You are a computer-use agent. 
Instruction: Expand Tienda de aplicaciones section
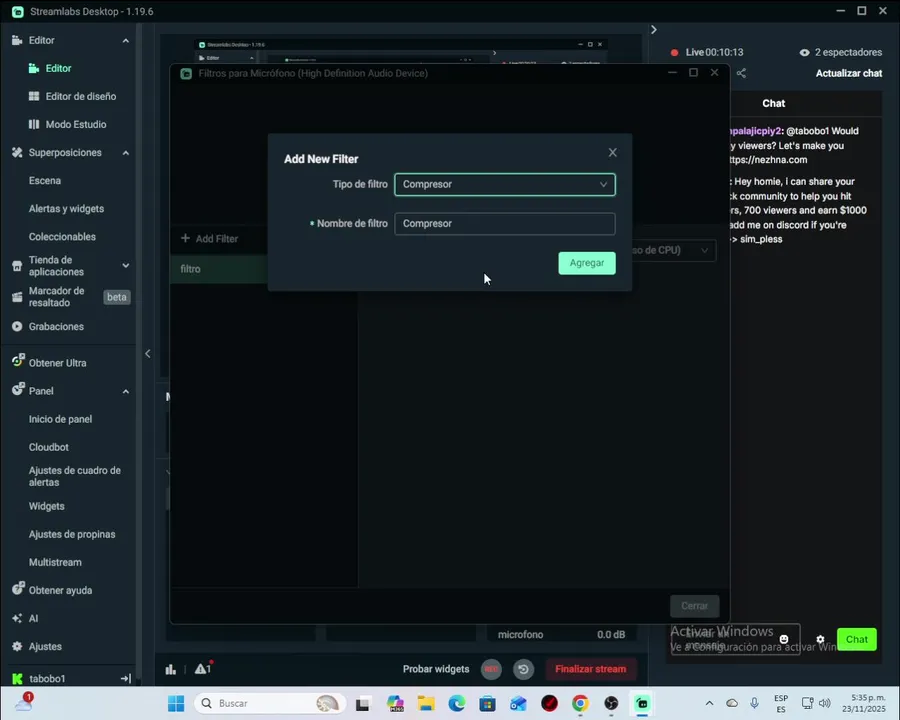click(126, 266)
